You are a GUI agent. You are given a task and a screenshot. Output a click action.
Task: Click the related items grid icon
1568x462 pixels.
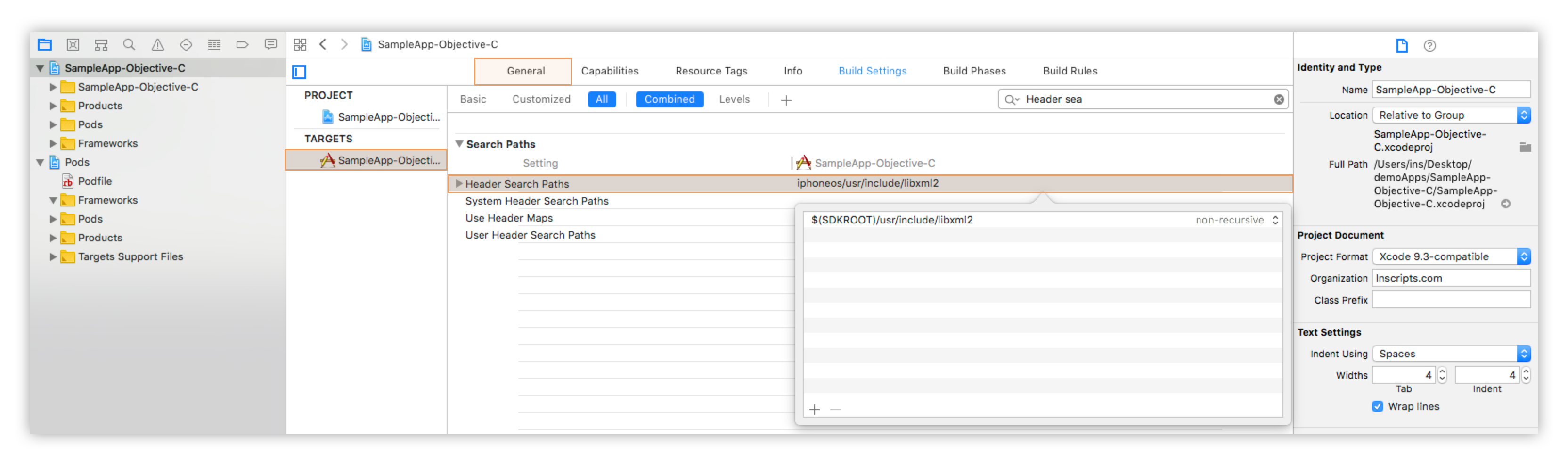pyautogui.click(x=300, y=44)
